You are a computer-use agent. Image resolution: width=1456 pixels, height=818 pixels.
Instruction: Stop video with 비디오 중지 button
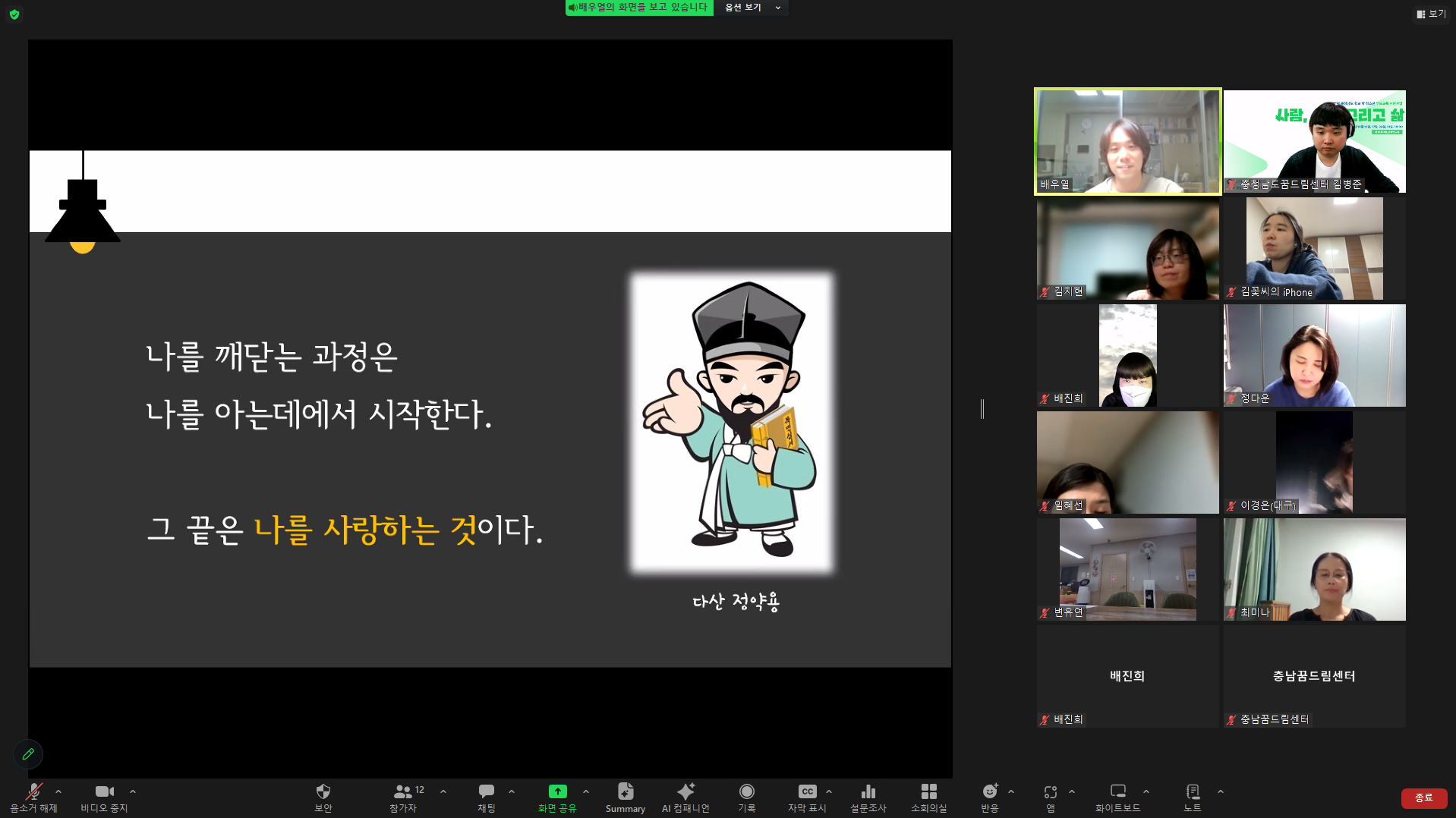[x=104, y=797]
